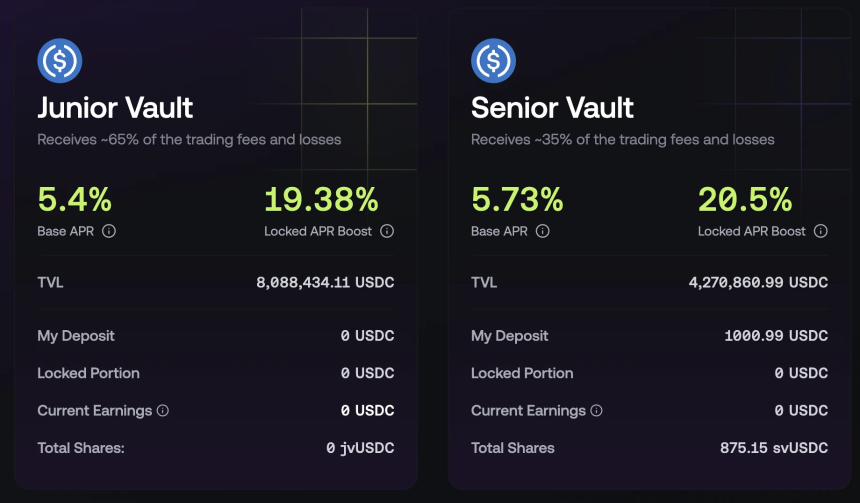Click the info icon beside Senior Base APR
Image resolution: width=860 pixels, height=503 pixels.
pyautogui.click(x=543, y=231)
